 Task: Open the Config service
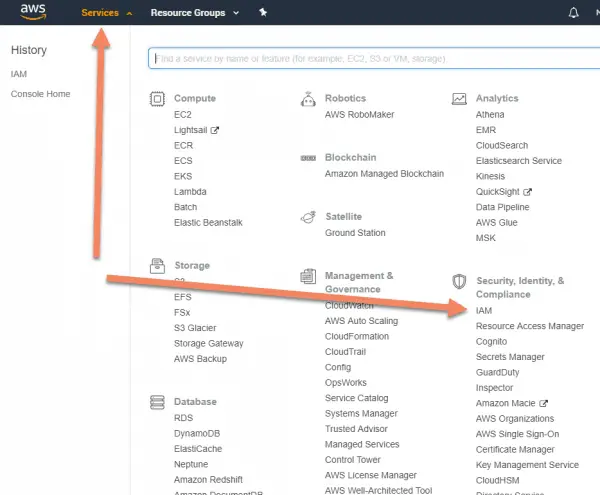click(338, 367)
